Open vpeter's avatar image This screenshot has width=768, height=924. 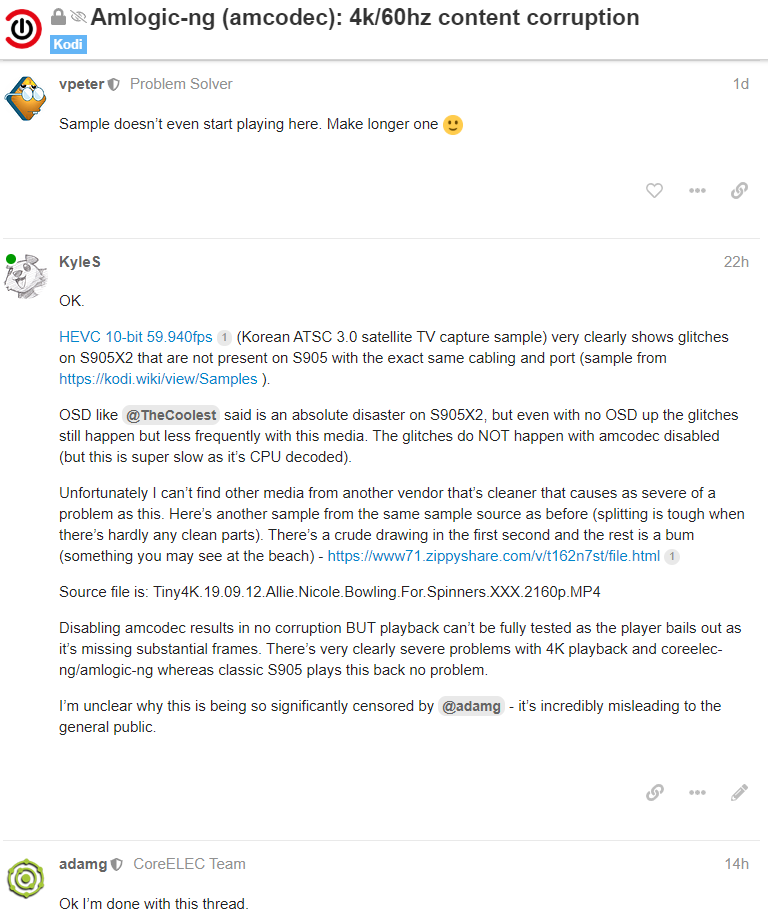[x=26, y=99]
